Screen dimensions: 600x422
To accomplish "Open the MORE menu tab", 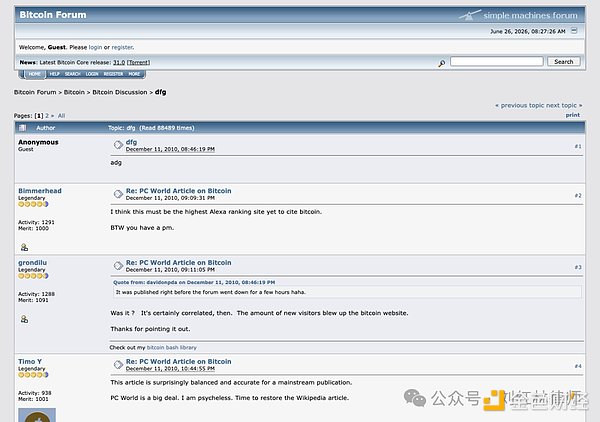I will click(x=134, y=74).
